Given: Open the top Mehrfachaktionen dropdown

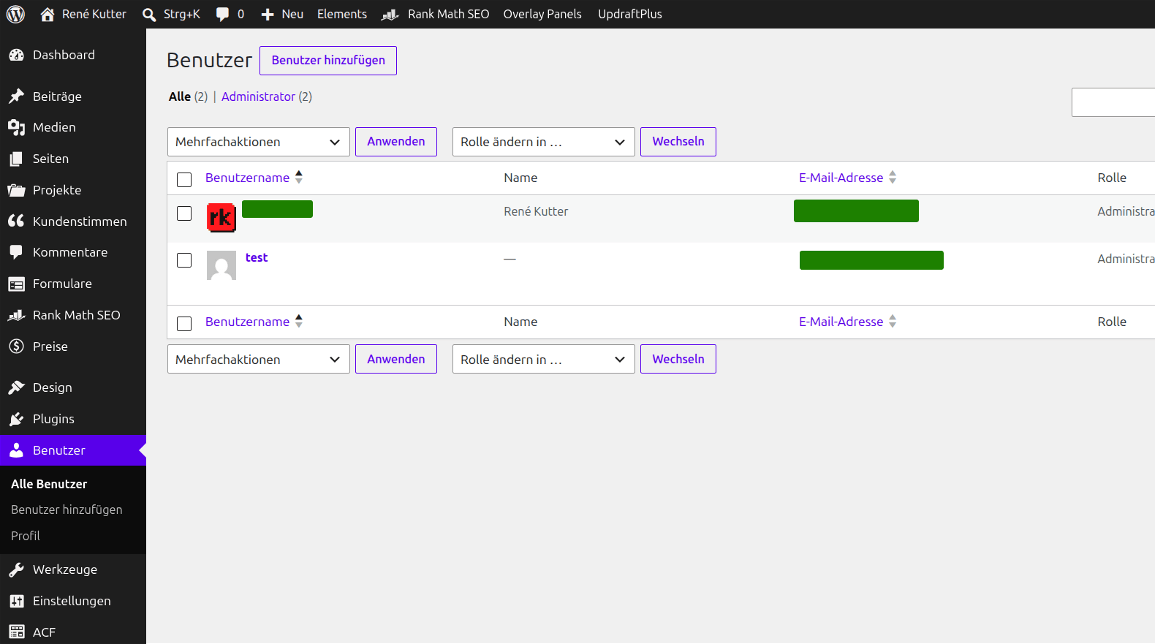Looking at the screenshot, I should pos(258,142).
